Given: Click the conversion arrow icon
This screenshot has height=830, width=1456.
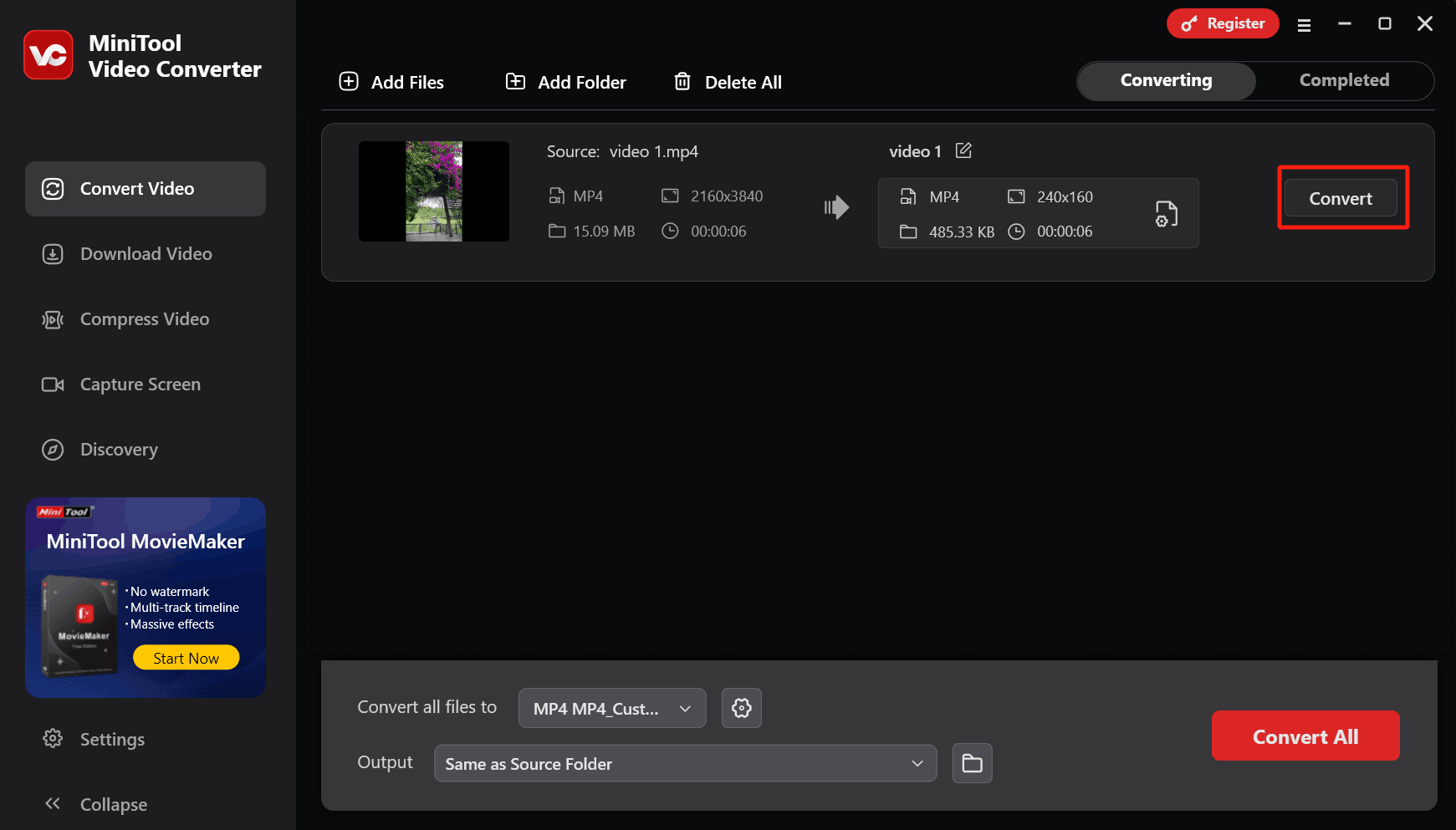Looking at the screenshot, I should (836, 207).
